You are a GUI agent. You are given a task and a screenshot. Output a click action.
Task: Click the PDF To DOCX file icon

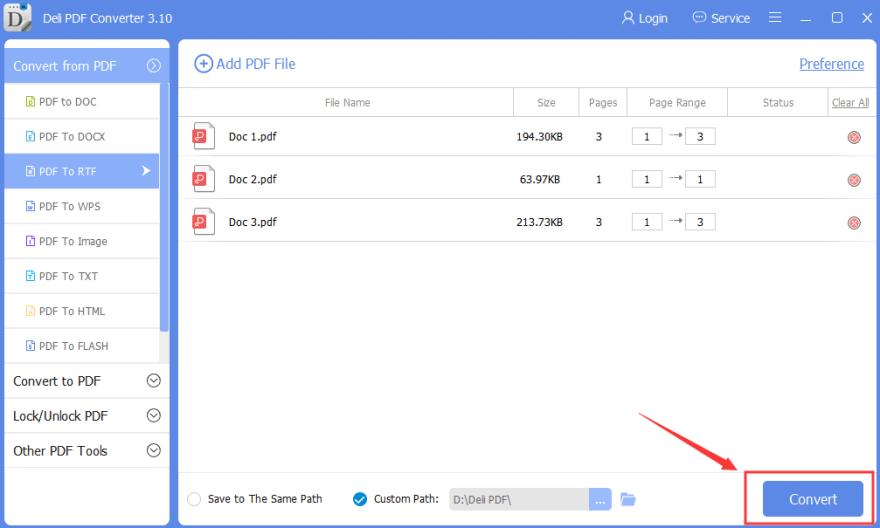click(30, 136)
